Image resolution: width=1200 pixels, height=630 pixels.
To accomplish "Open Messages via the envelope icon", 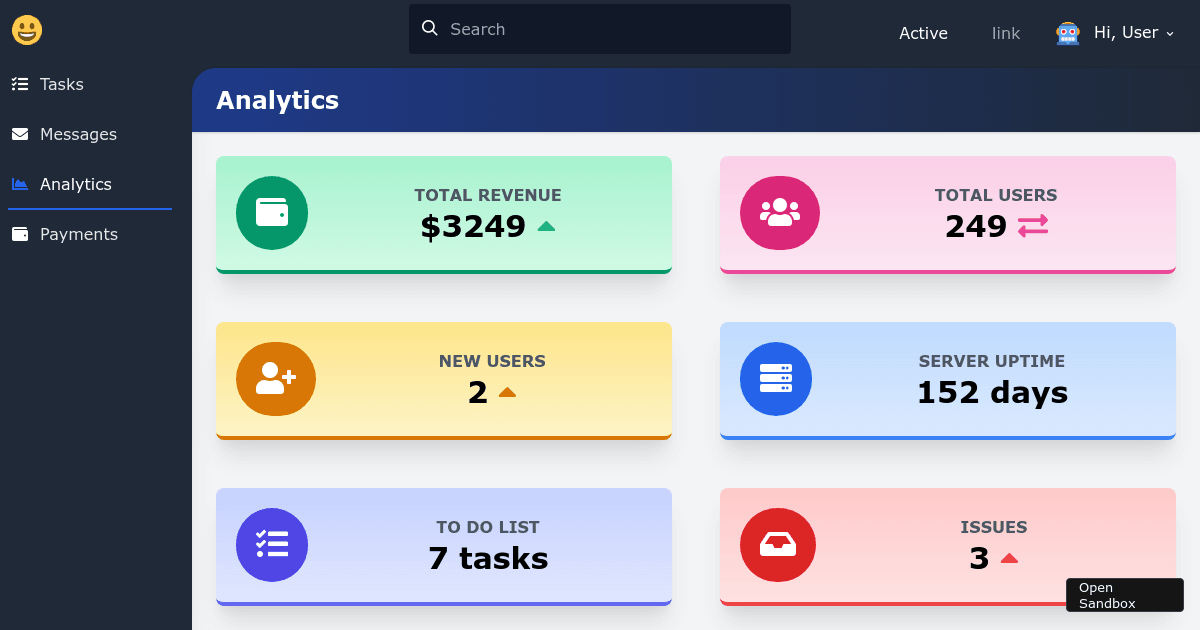I will click(x=20, y=134).
